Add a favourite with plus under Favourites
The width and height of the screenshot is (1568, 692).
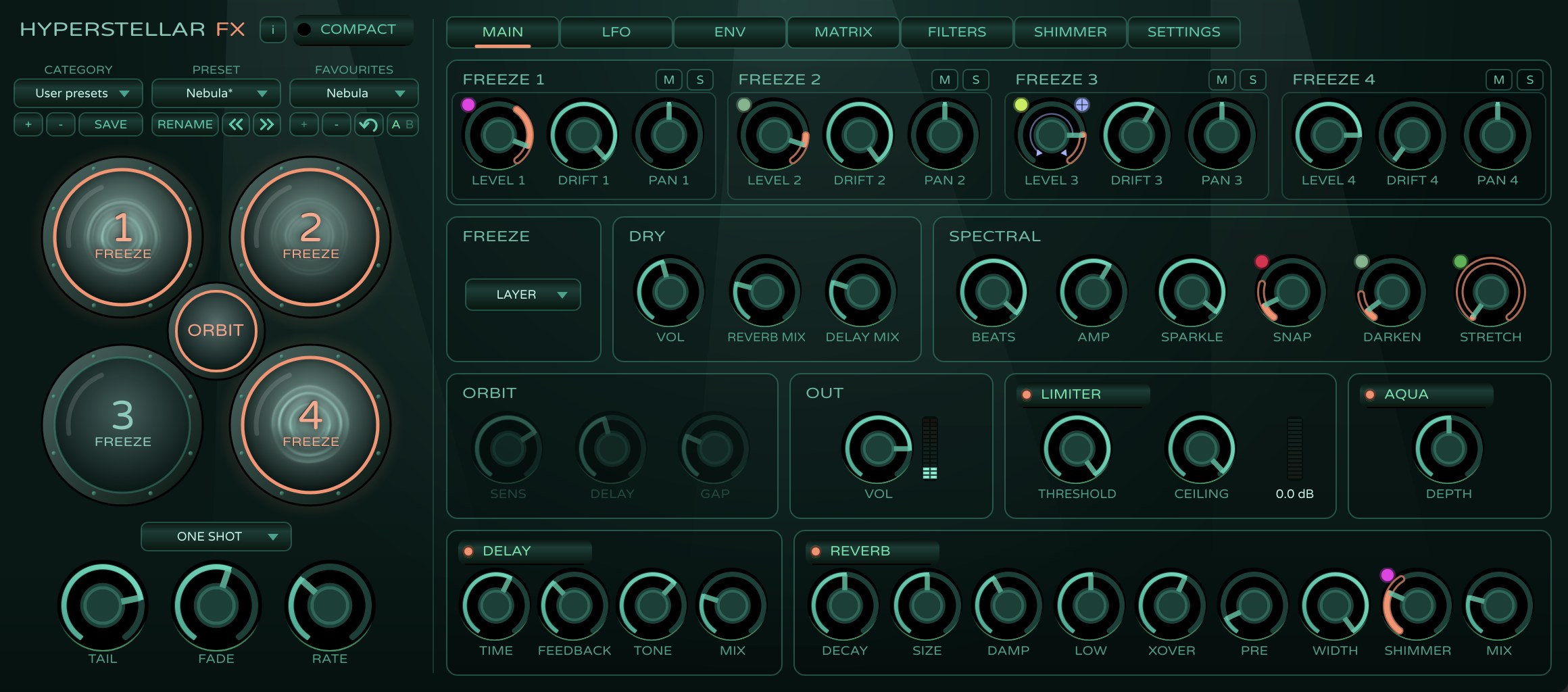(304, 124)
